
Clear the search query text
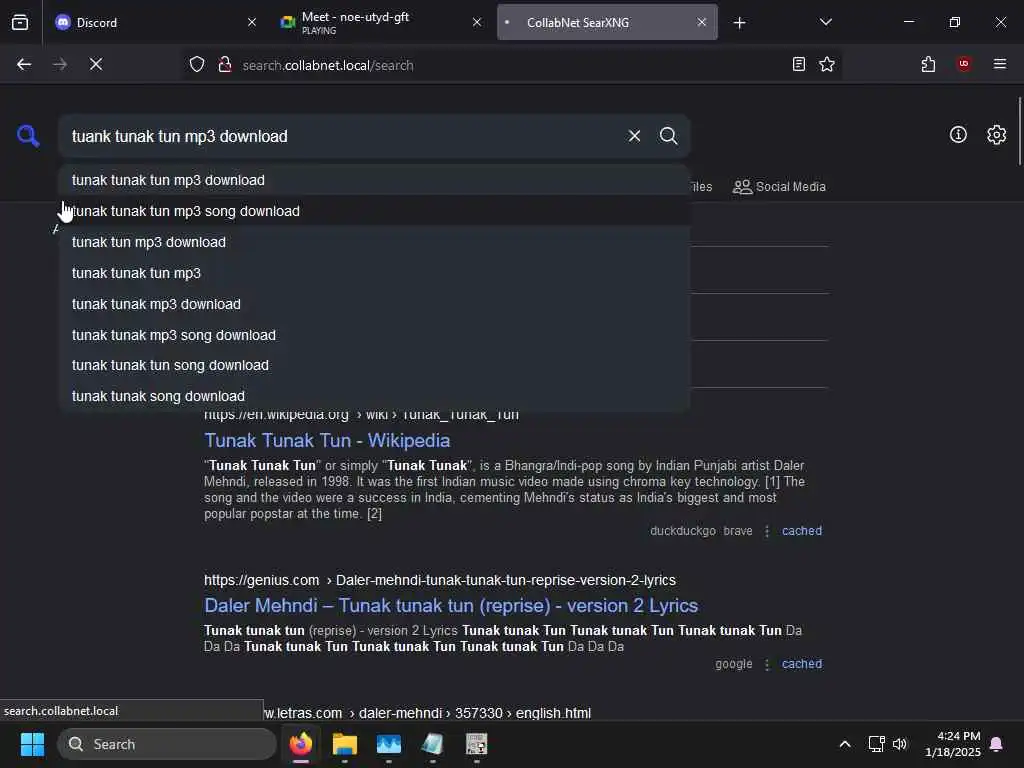pyautogui.click(x=634, y=136)
